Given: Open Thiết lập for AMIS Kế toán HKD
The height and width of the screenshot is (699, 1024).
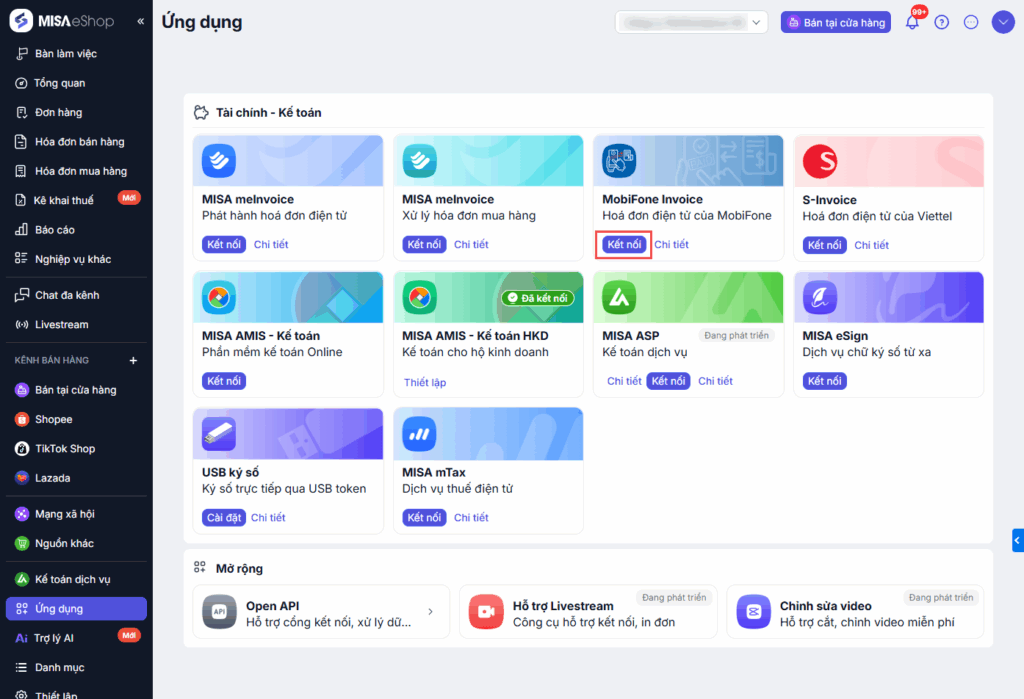Looking at the screenshot, I should pyautogui.click(x=425, y=382).
